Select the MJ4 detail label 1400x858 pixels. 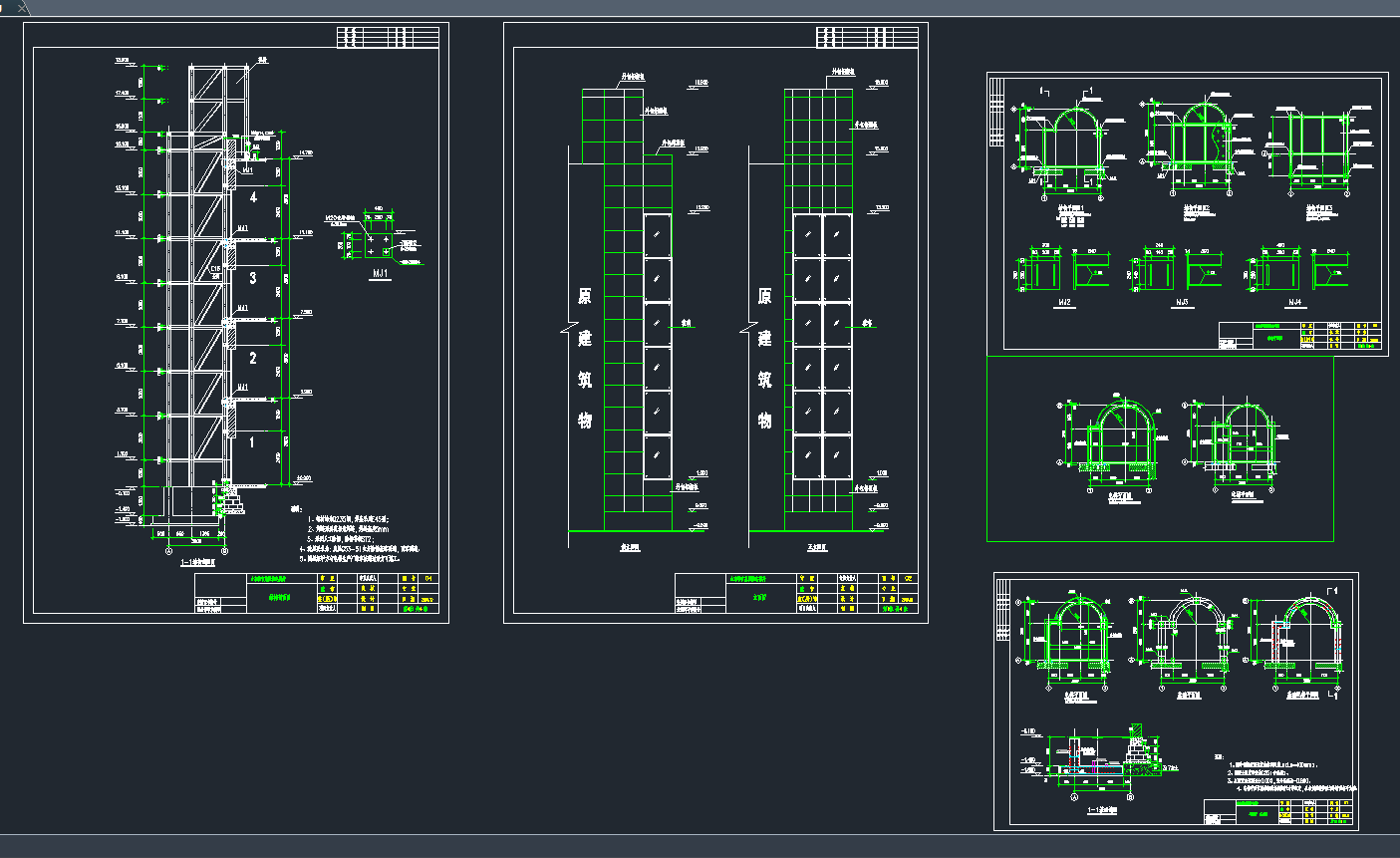click(1294, 301)
